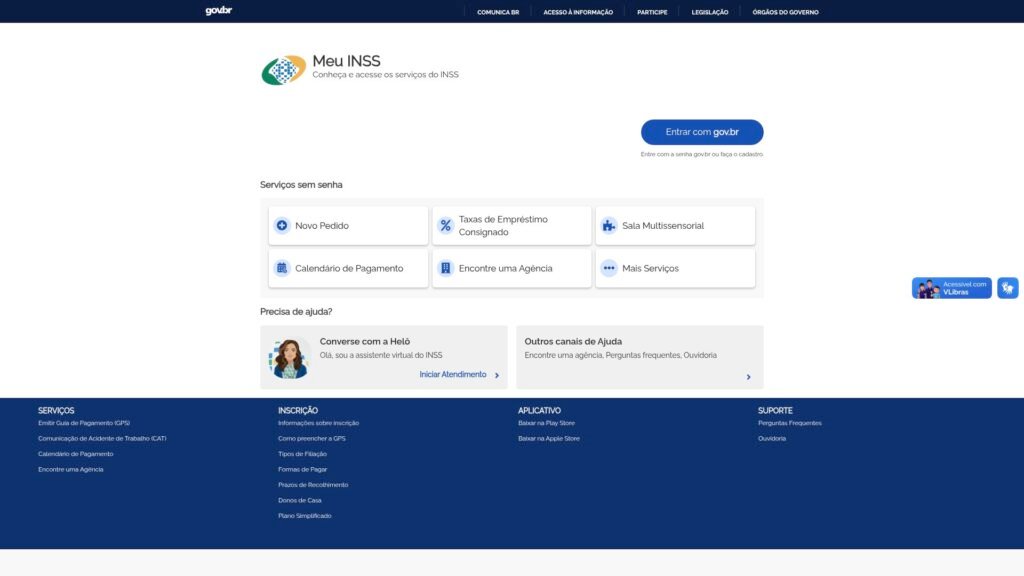Click the puzzle icon for Sala Multissensorial
This screenshot has height=576, width=1024.
(609, 226)
